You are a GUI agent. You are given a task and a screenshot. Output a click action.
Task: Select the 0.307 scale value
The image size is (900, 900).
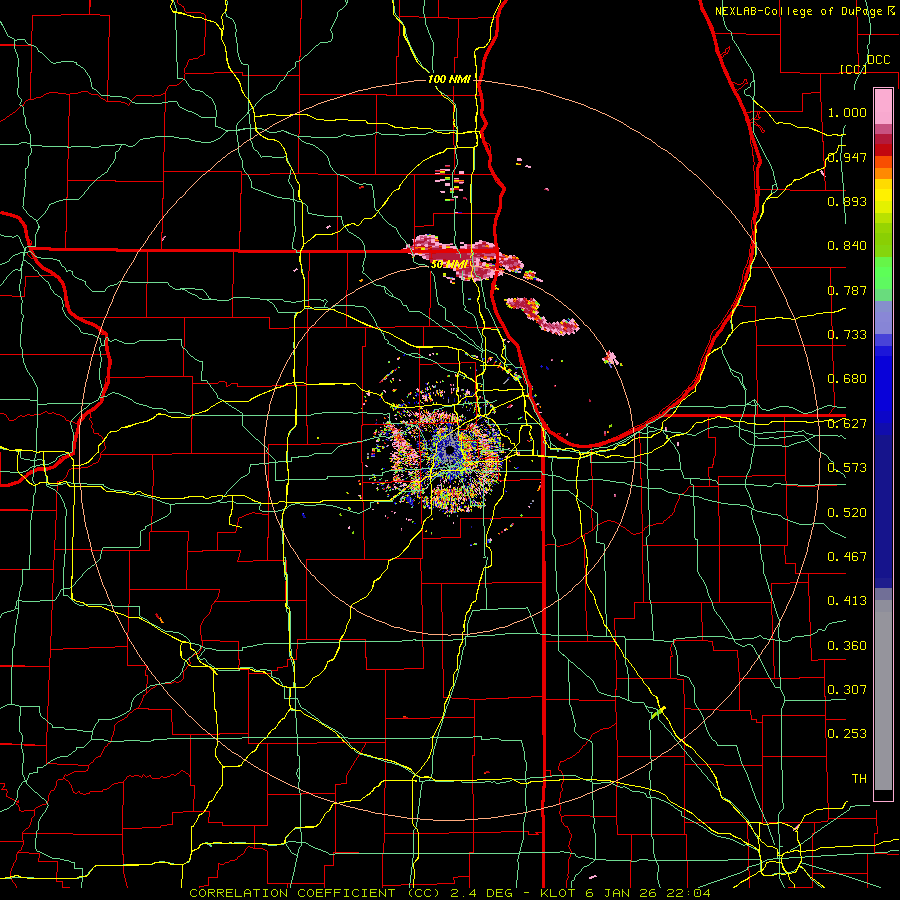[847, 689]
